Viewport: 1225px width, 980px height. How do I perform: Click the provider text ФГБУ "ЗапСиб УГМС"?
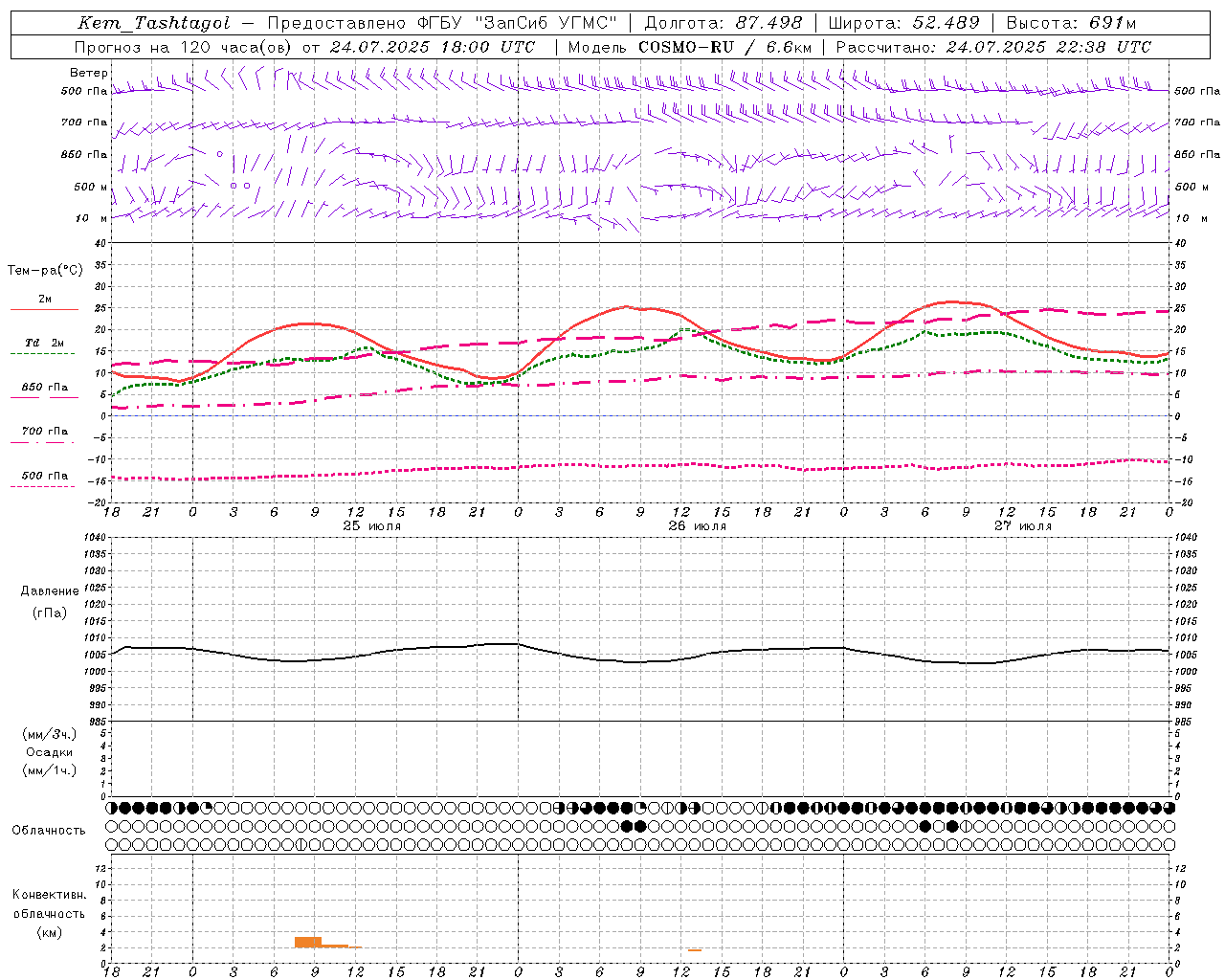[x=520, y=23]
